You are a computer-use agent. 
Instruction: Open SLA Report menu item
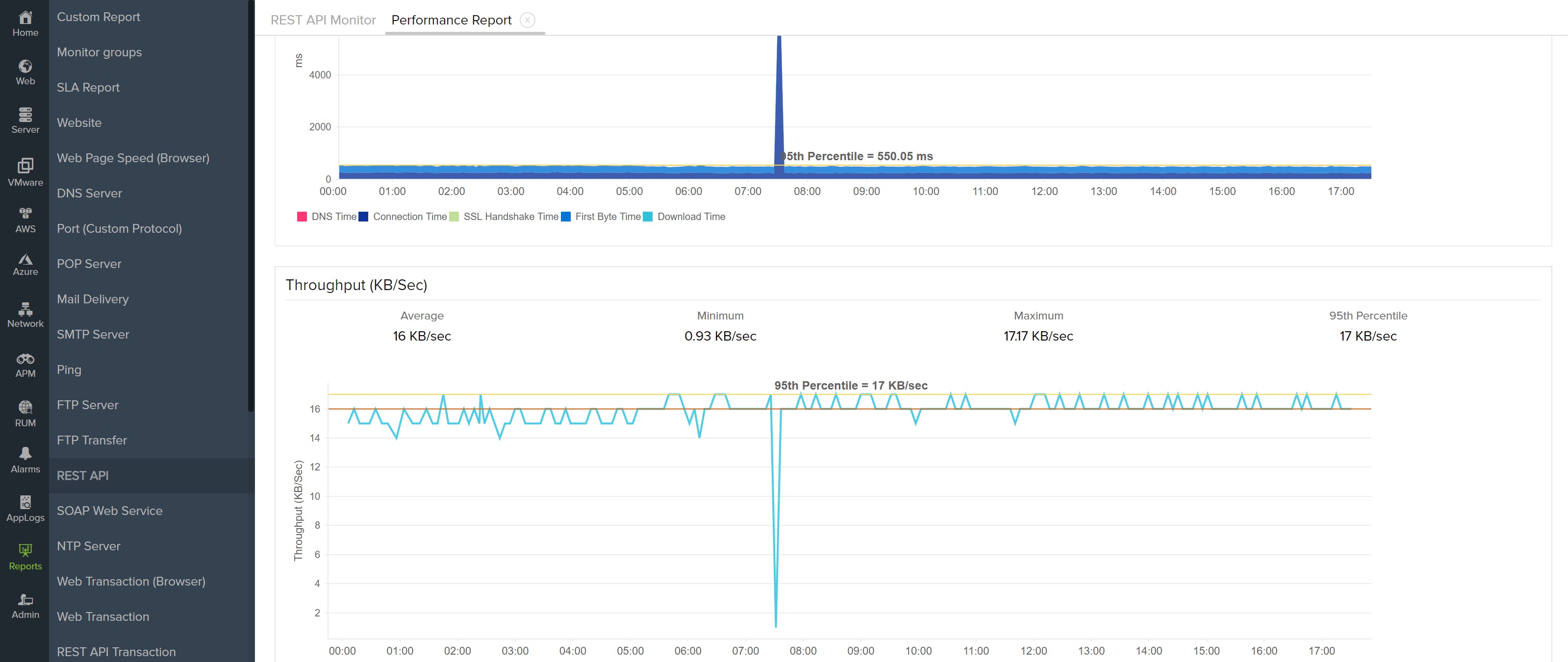pyautogui.click(x=88, y=88)
